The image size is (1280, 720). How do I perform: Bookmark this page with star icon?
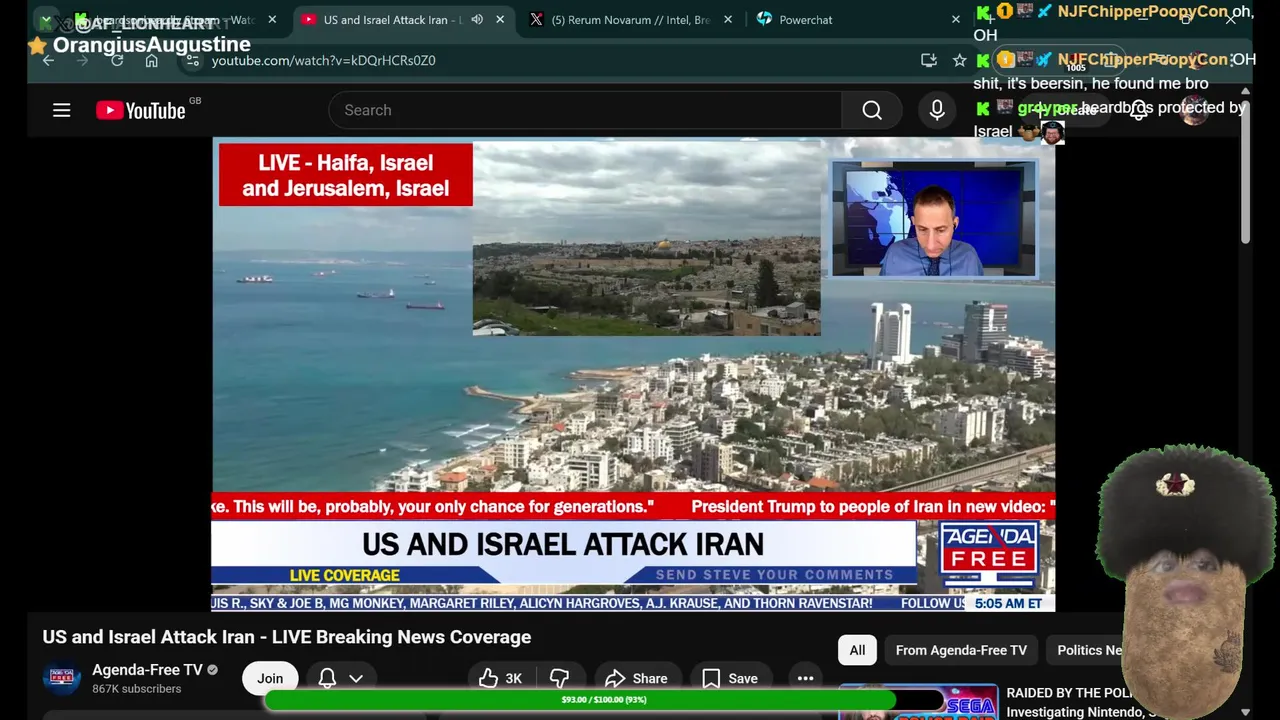[x=960, y=60]
